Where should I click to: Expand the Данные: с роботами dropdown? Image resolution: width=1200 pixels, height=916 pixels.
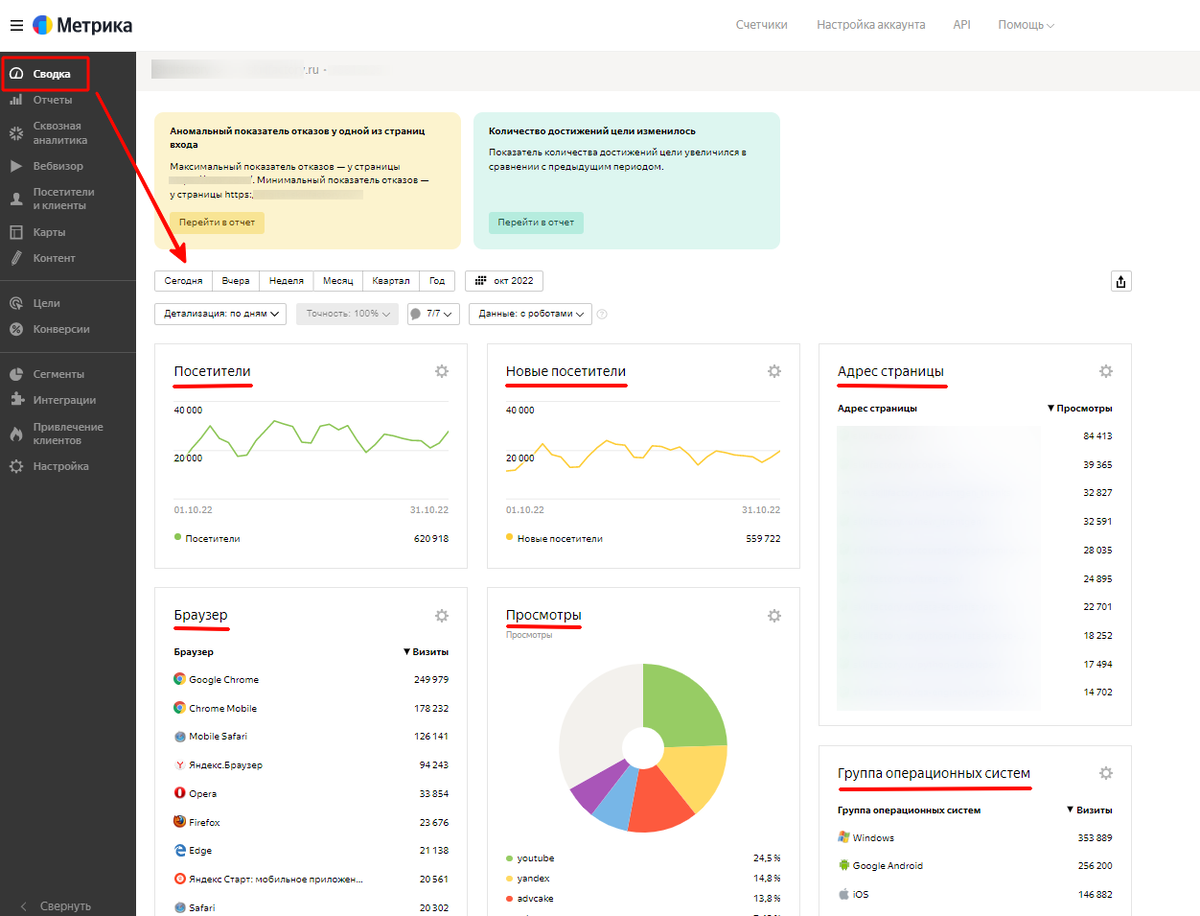tap(531, 314)
